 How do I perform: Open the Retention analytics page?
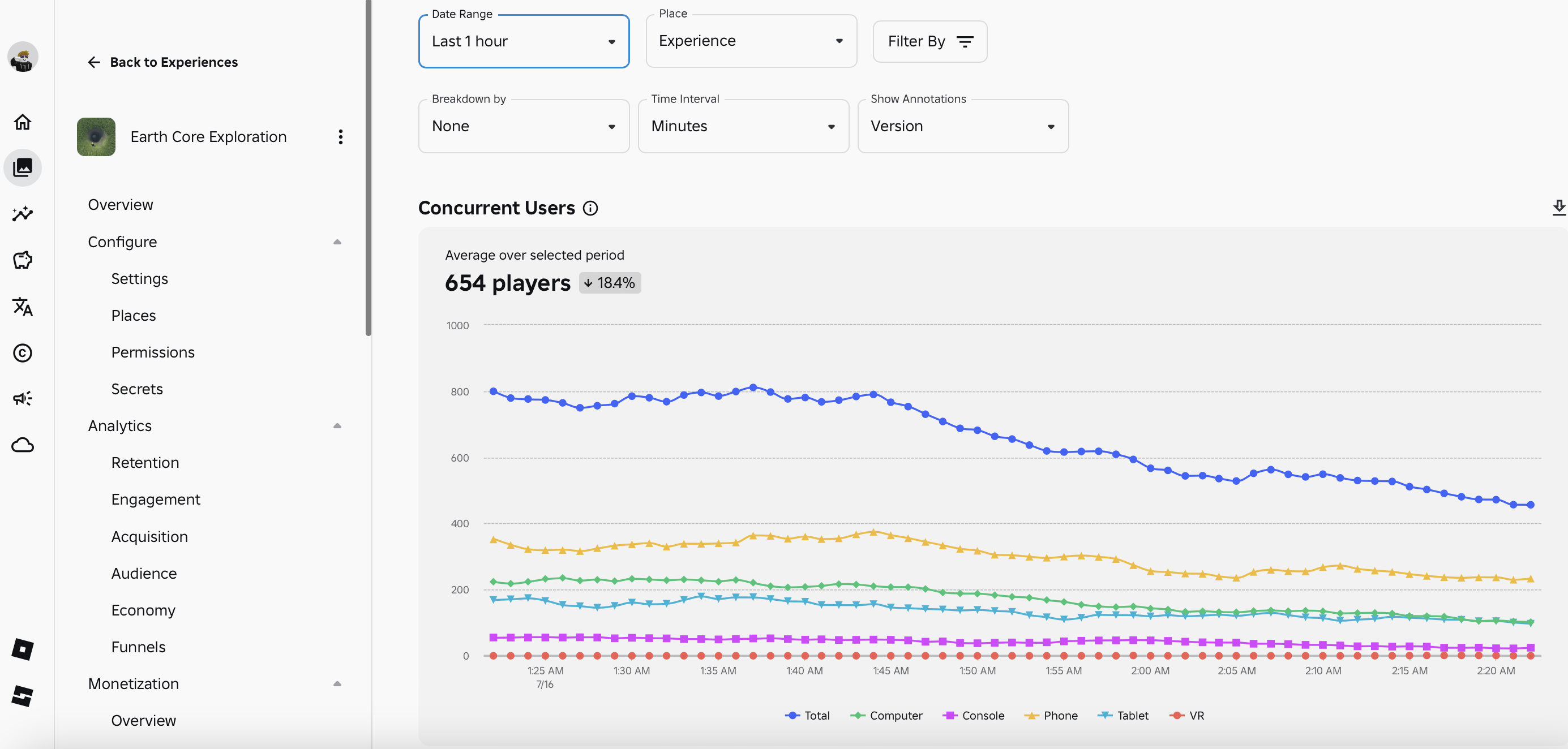pyautogui.click(x=145, y=462)
